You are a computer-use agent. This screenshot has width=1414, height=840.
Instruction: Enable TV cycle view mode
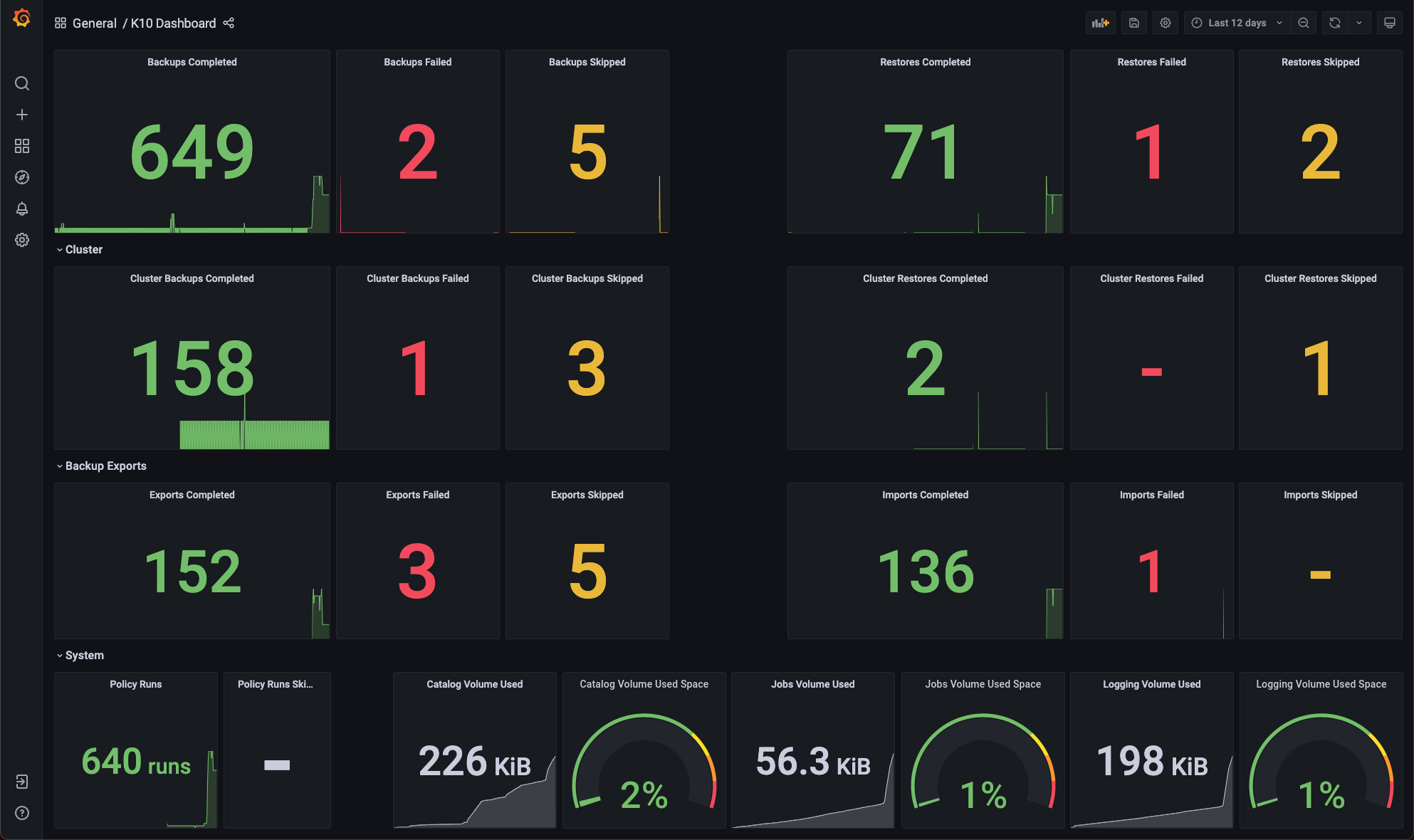pyautogui.click(x=1389, y=22)
